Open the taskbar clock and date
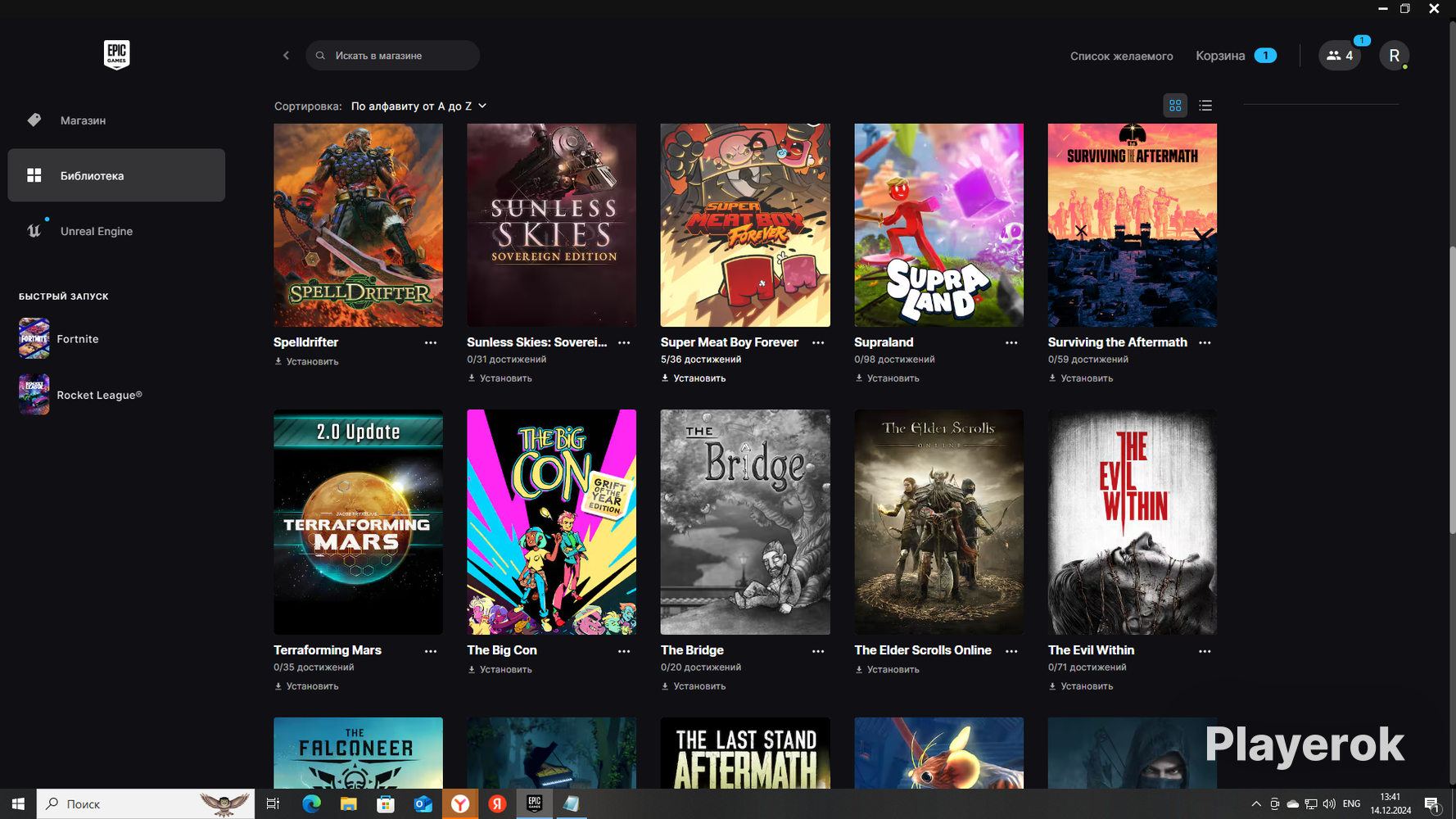Viewport: 1456px width, 819px height. [x=1390, y=803]
